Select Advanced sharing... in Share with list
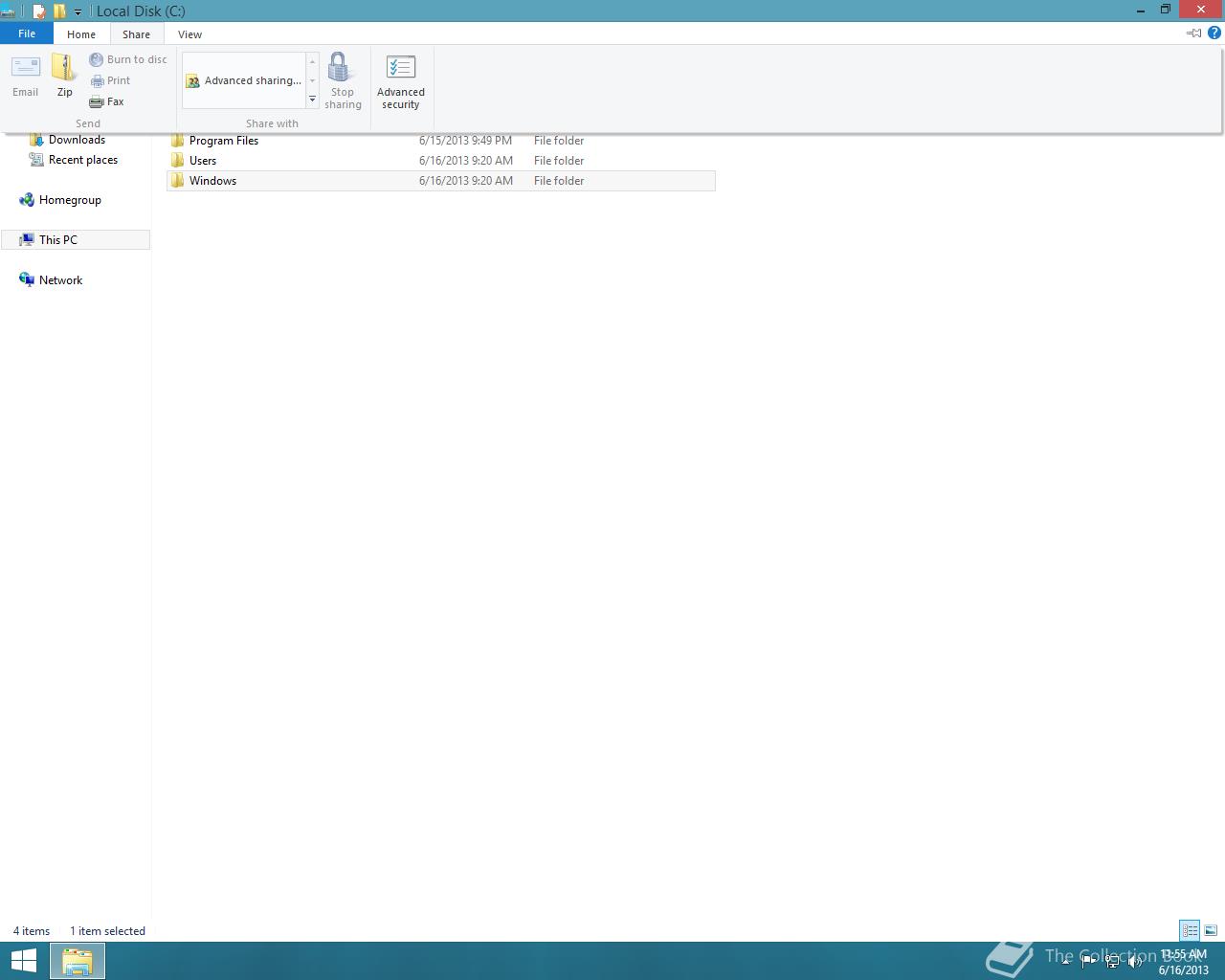Image resolution: width=1225 pixels, height=980 pixels. tap(244, 80)
